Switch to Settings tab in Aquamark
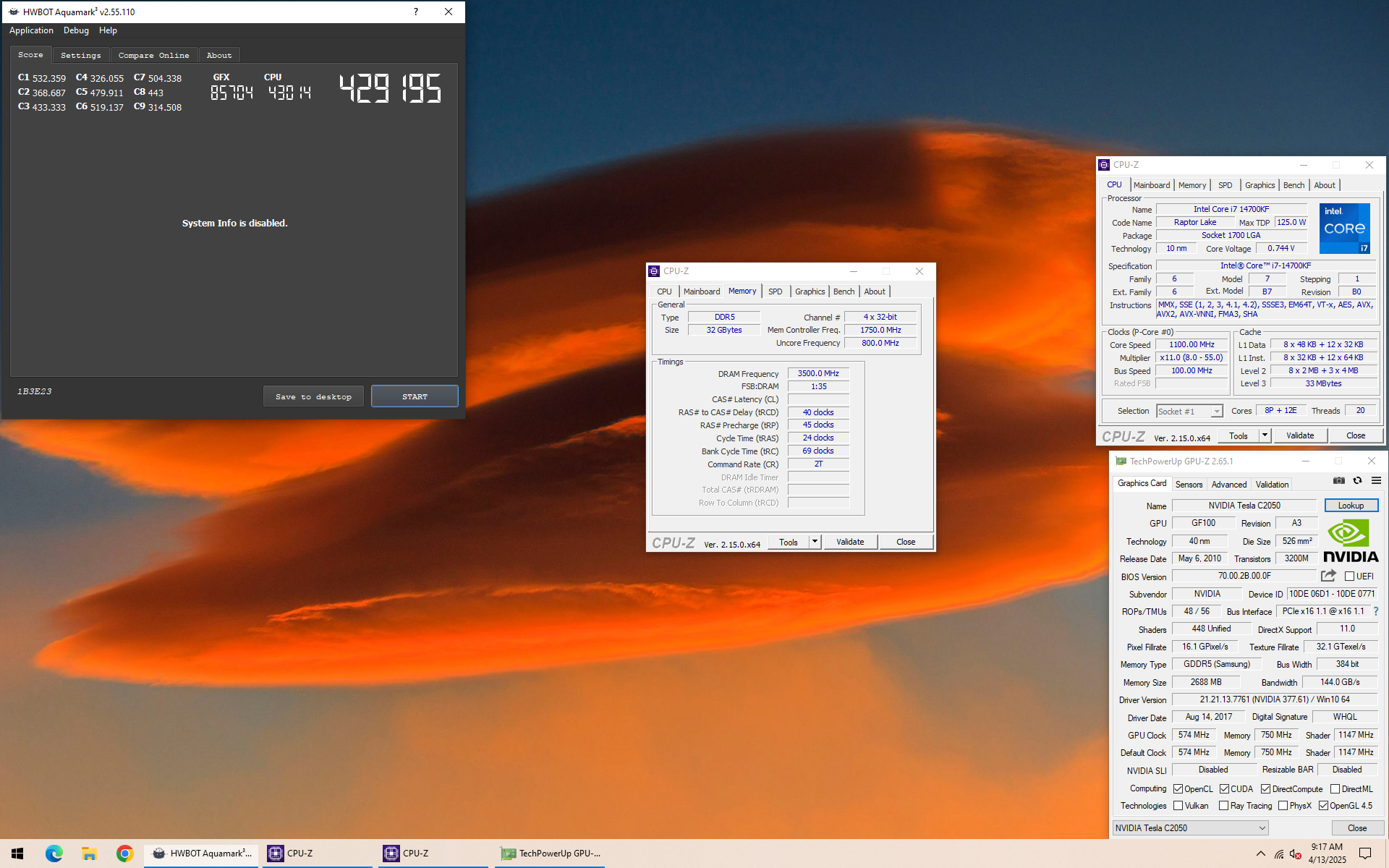 coord(80,56)
